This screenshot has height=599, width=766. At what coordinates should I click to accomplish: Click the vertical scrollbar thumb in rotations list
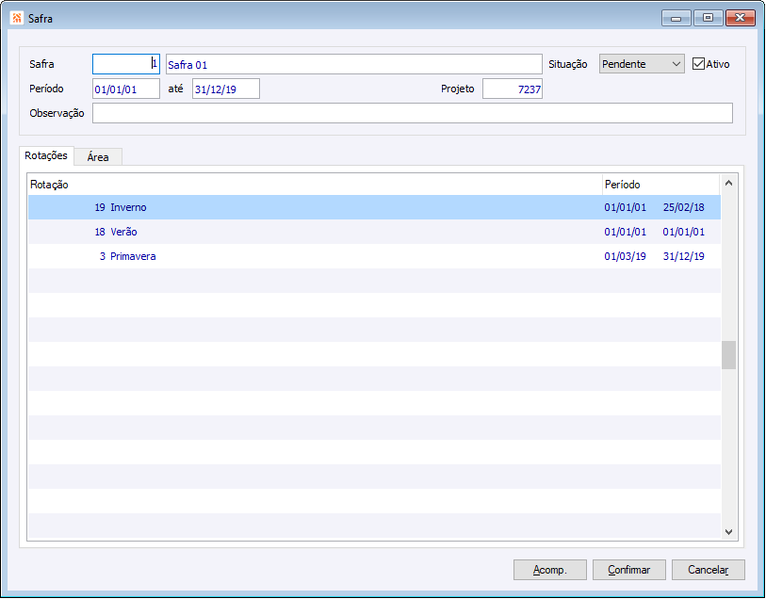pos(728,355)
